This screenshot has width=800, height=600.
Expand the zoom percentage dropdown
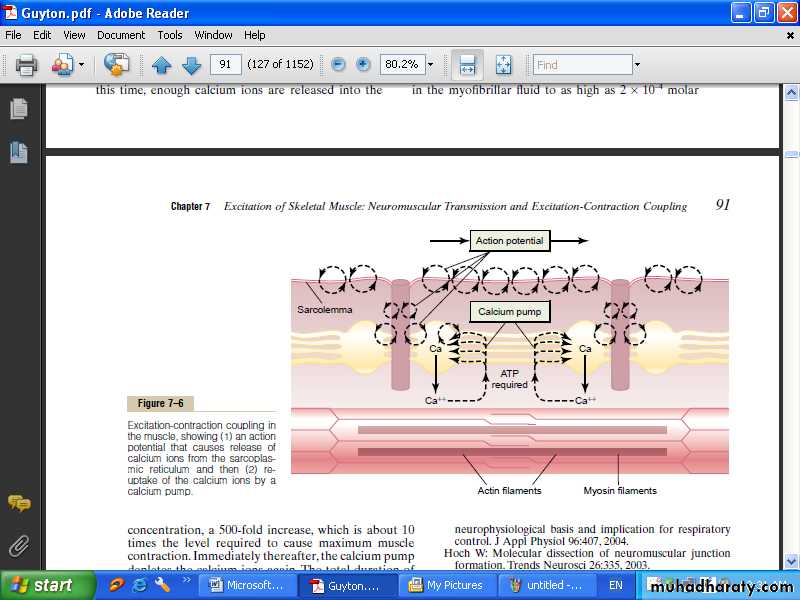[x=431, y=65]
